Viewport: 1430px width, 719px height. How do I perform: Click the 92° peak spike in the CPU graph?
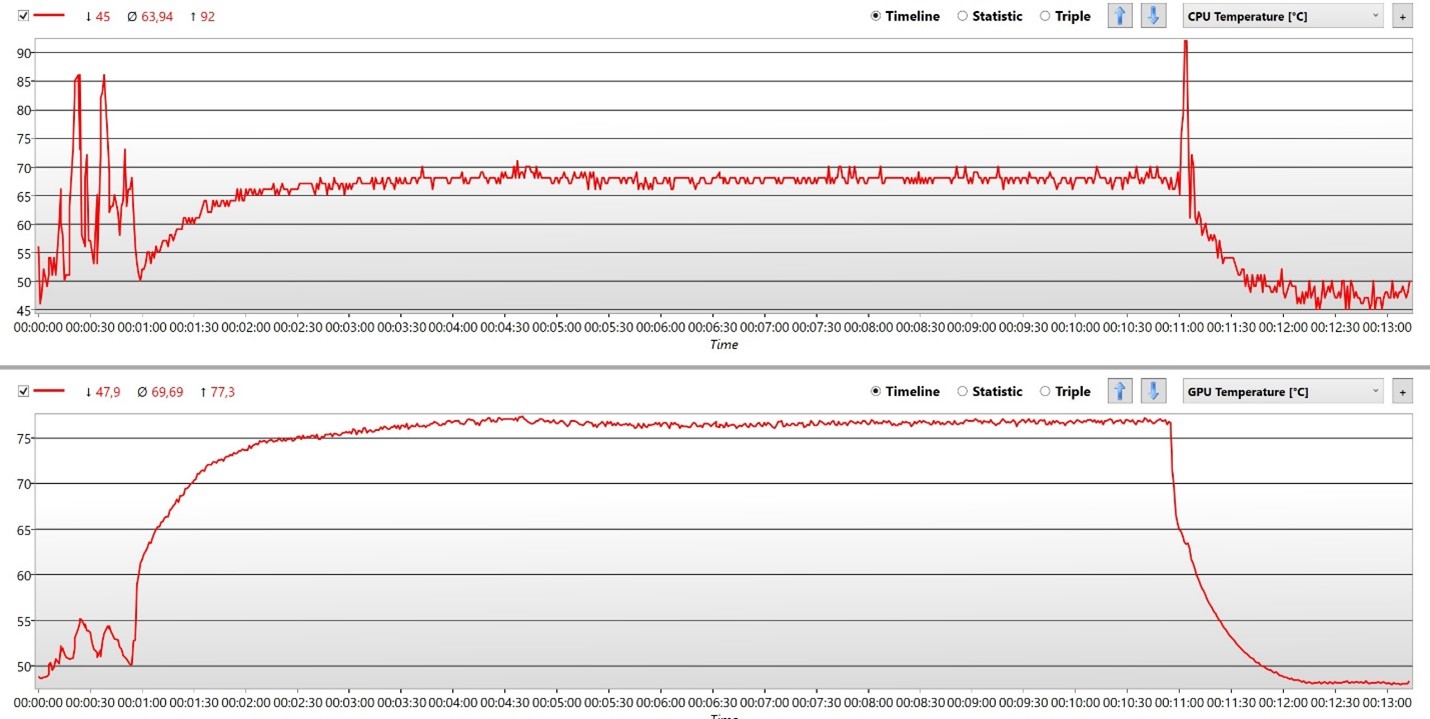1185,44
